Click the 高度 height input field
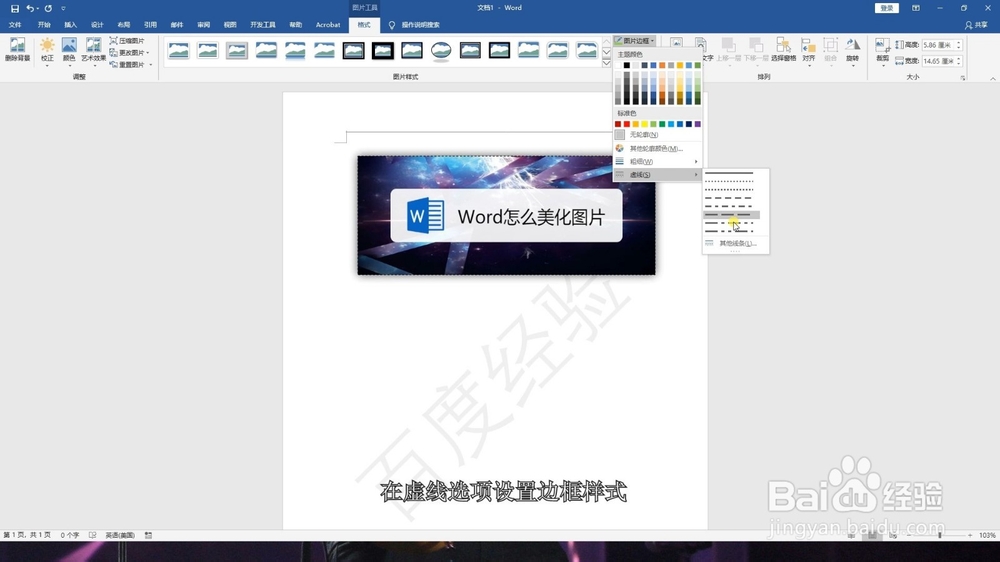Image resolution: width=1000 pixels, height=562 pixels. tap(938, 45)
